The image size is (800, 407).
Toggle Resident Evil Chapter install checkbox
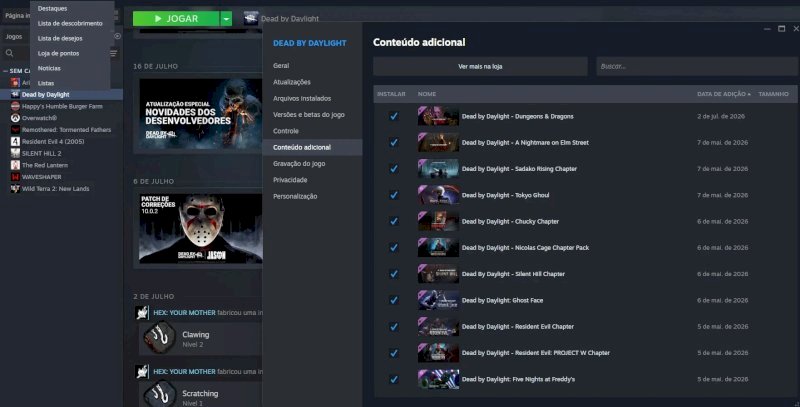click(393, 326)
